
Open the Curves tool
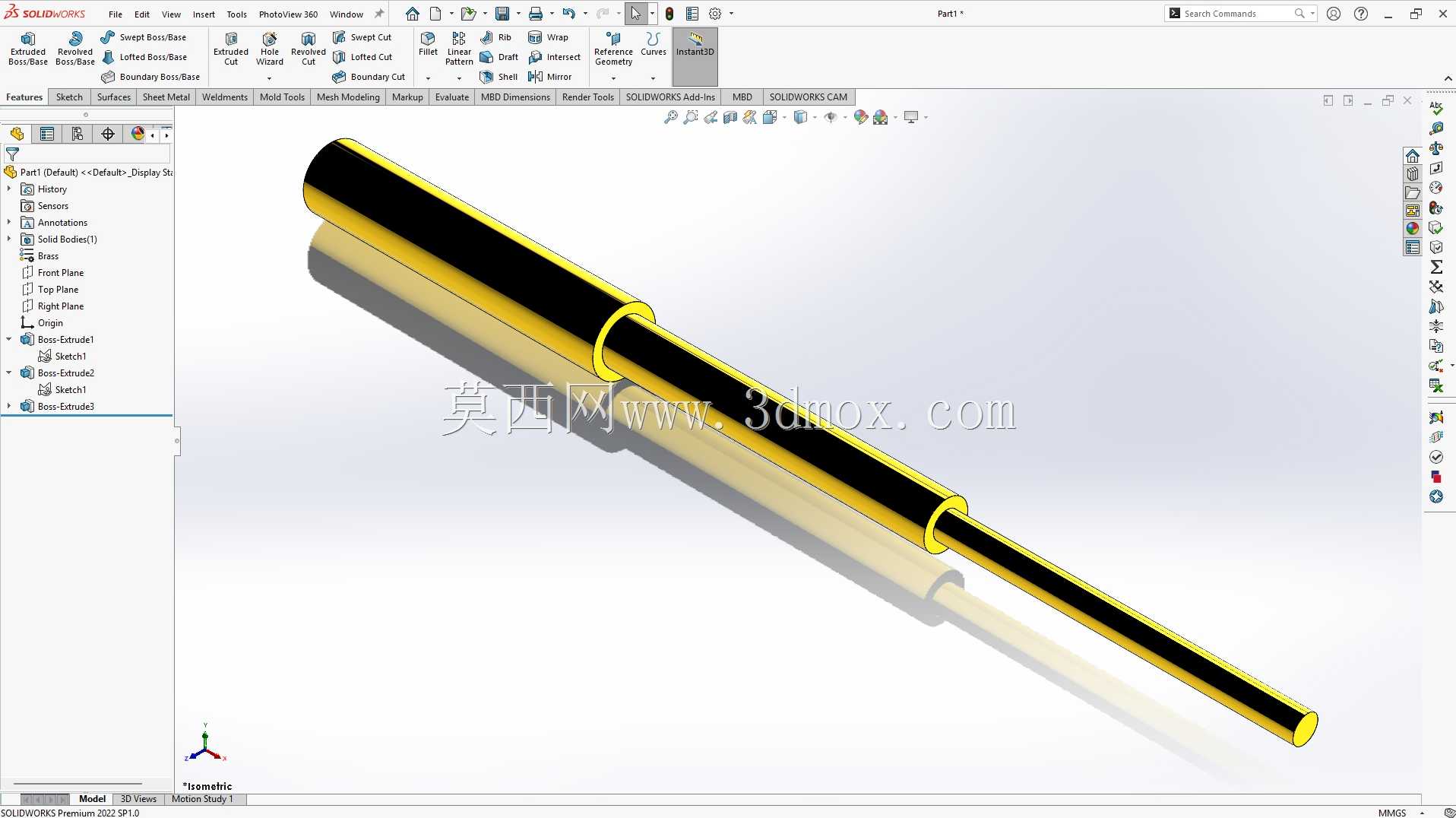pyautogui.click(x=653, y=44)
